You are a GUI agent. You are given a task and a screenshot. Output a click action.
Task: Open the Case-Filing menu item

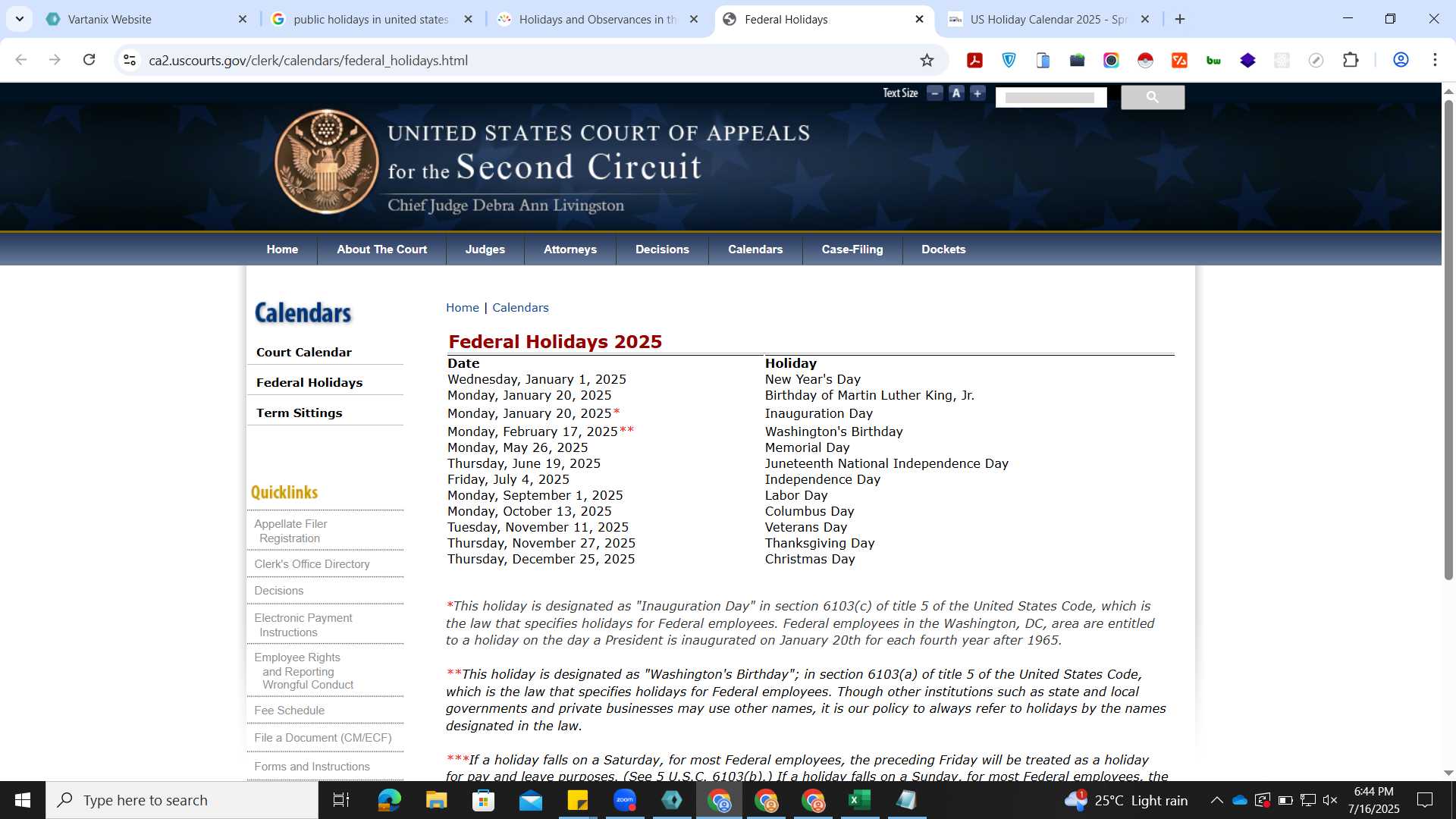pos(852,249)
